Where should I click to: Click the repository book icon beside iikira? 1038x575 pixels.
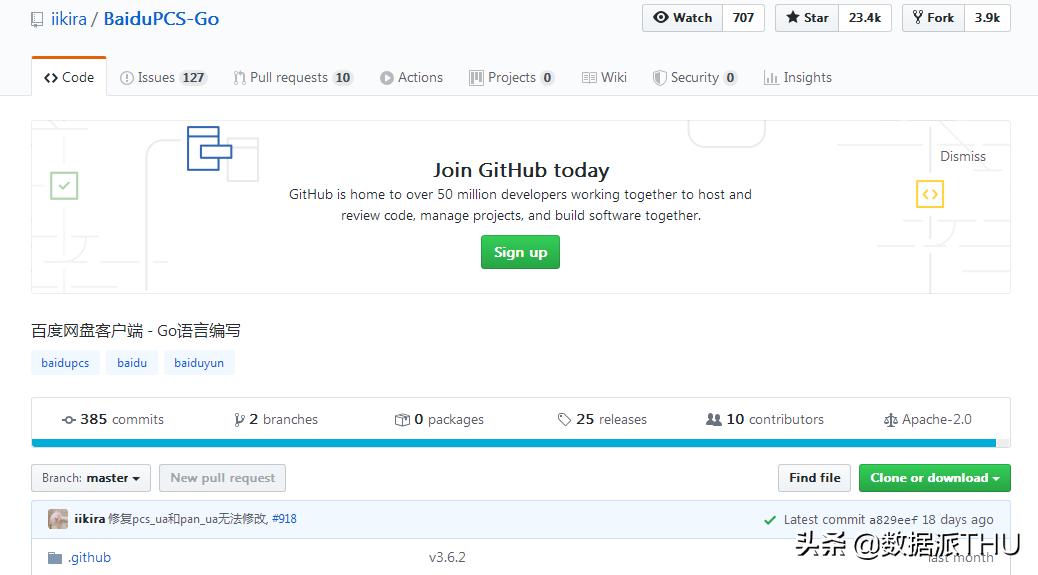click(x=37, y=20)
